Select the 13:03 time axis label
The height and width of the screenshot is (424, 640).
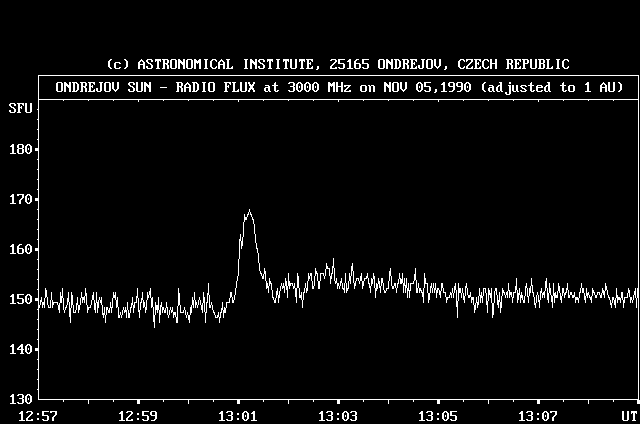[x=338, y=415]
